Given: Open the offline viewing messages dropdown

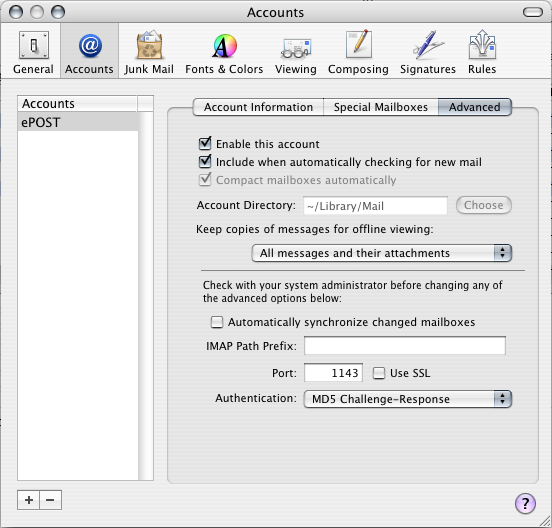Looking at the screenshot, I should click(382, 253).
